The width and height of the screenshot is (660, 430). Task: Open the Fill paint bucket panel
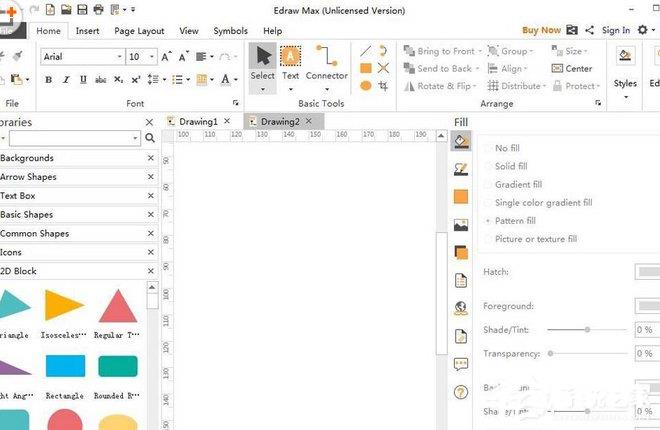(x=461, y=141)
